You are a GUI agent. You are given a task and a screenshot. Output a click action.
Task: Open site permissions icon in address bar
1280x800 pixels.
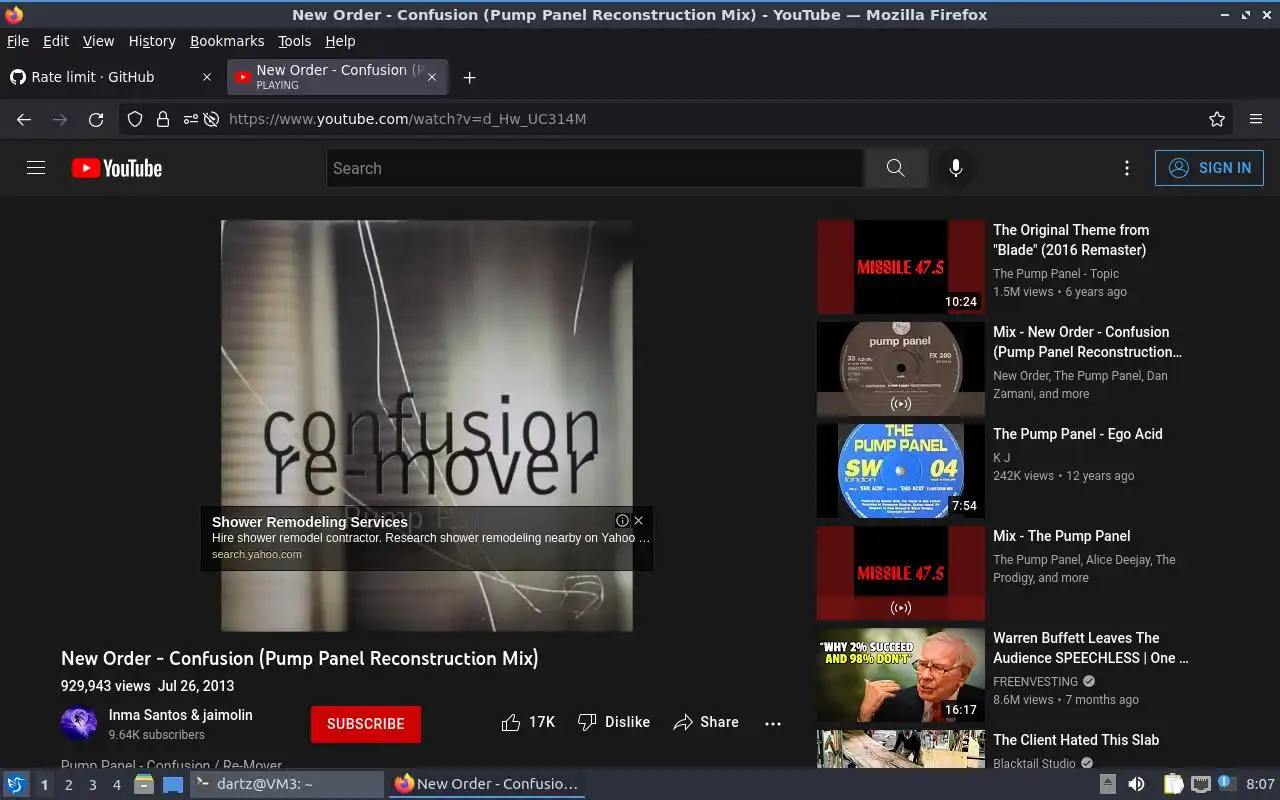coord(190,119)
